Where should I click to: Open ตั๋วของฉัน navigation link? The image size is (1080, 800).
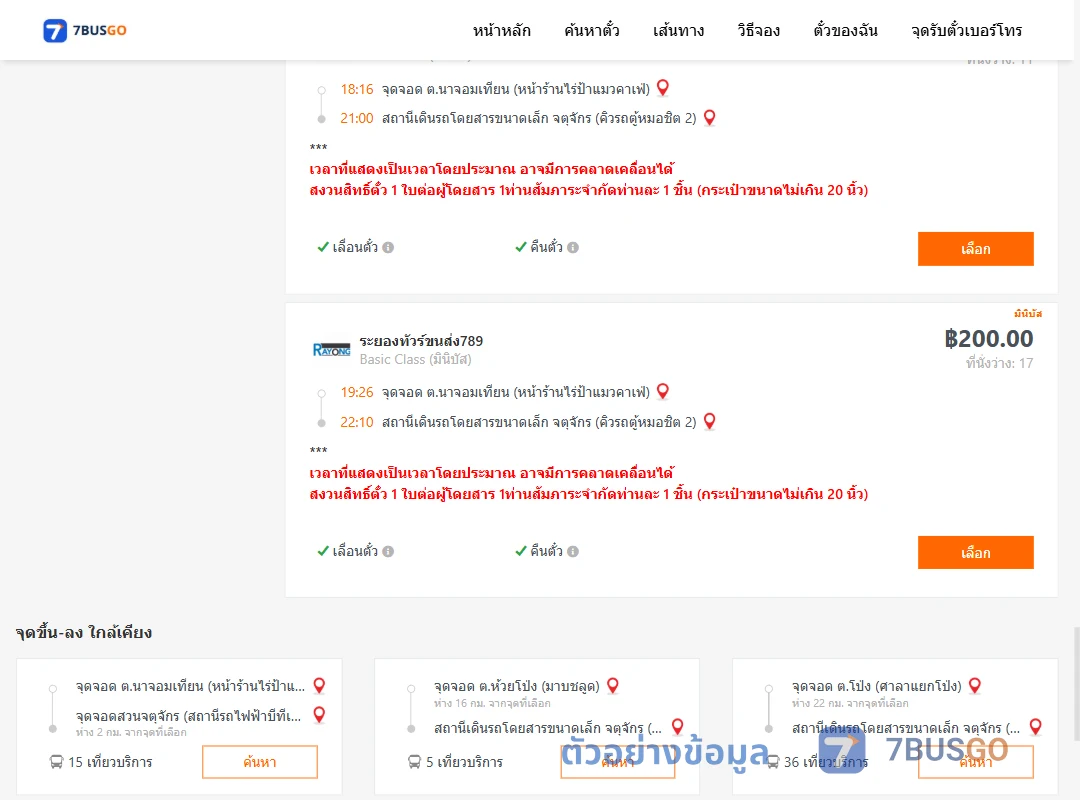tap(845, 30)
